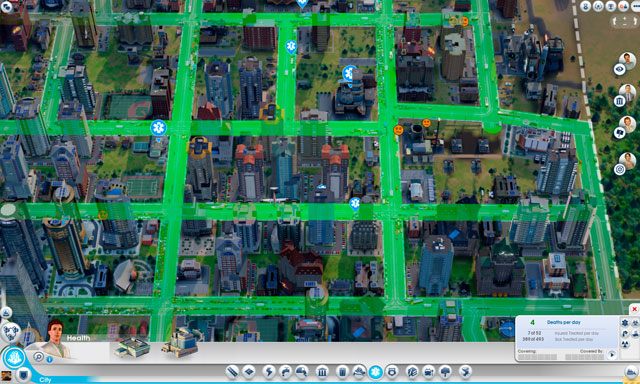Click the orange face icon at top-right block

(464, 21)
